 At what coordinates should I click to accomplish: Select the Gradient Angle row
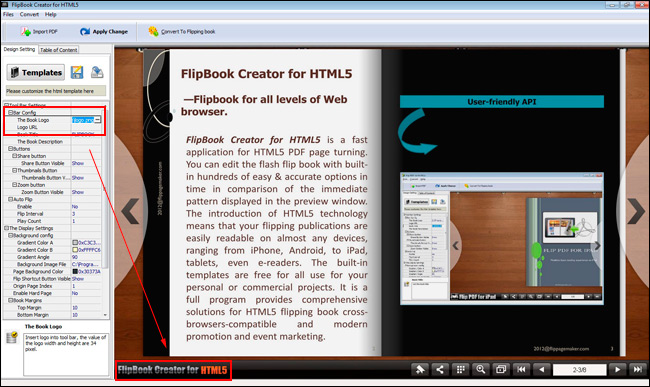pos(52,257)
